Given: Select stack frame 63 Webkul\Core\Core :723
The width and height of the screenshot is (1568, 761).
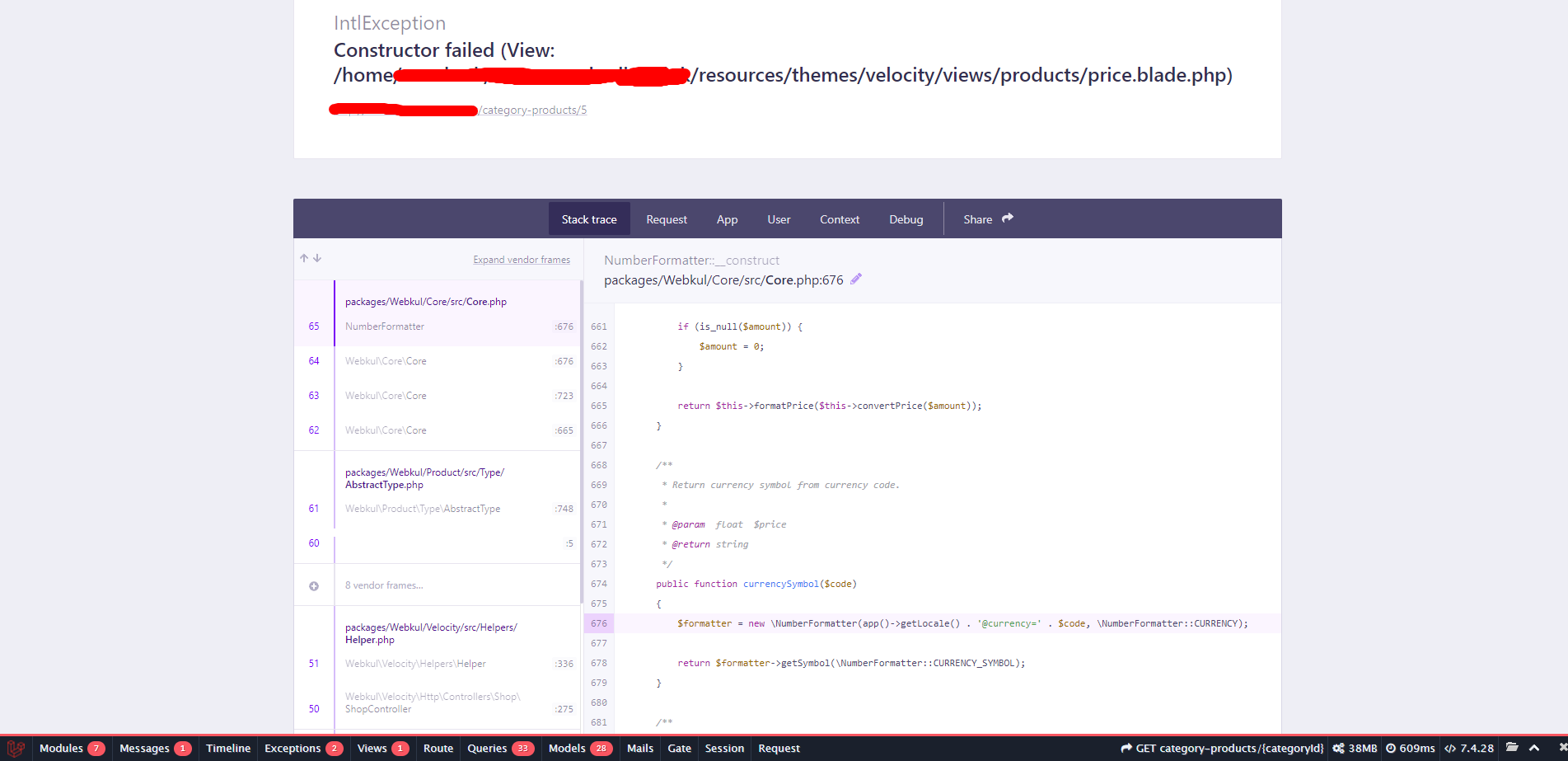Looking at the screenshot, I should pyautogui.click(x=438, y=396).
